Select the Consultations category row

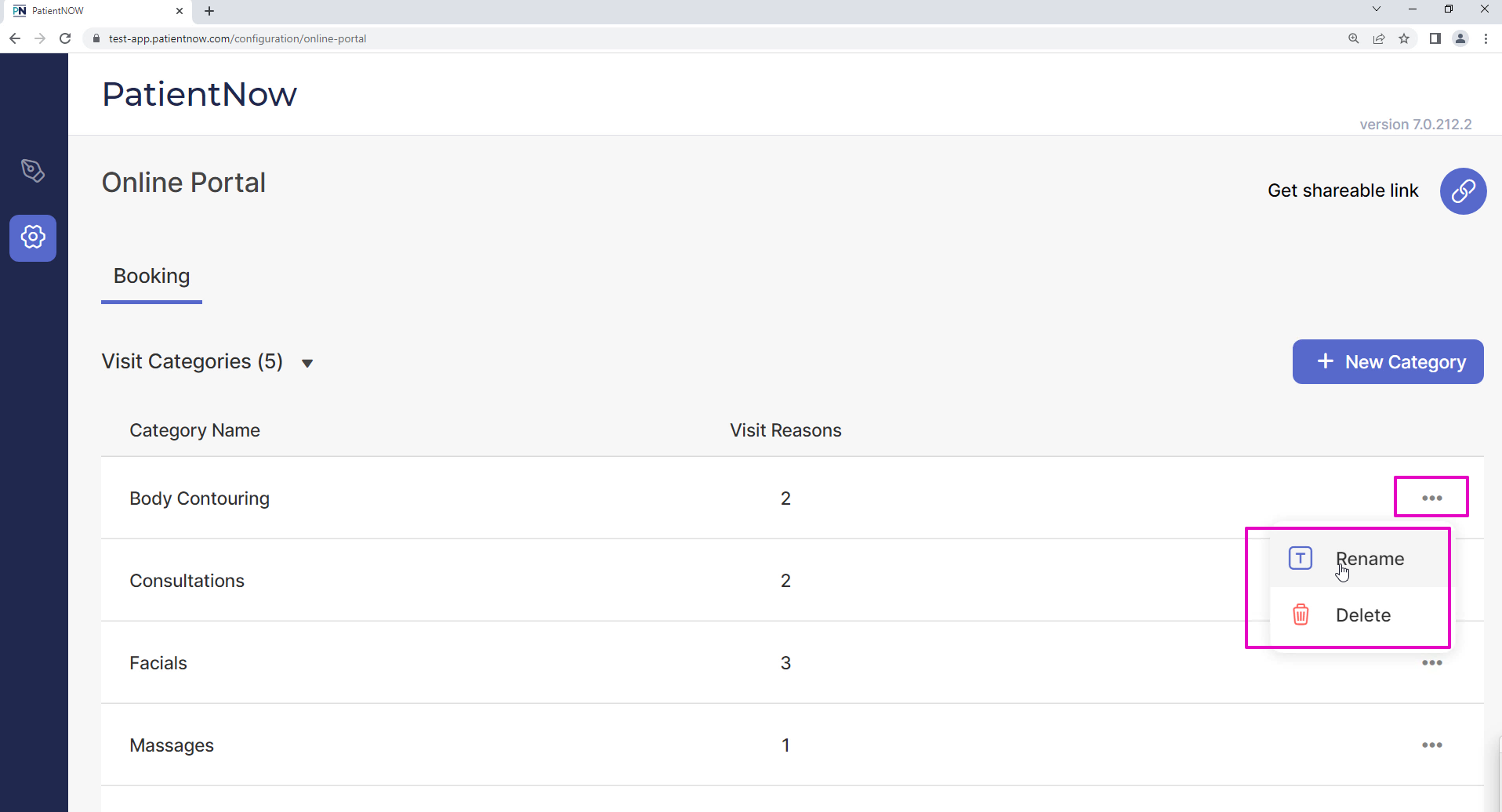(187, 581)
